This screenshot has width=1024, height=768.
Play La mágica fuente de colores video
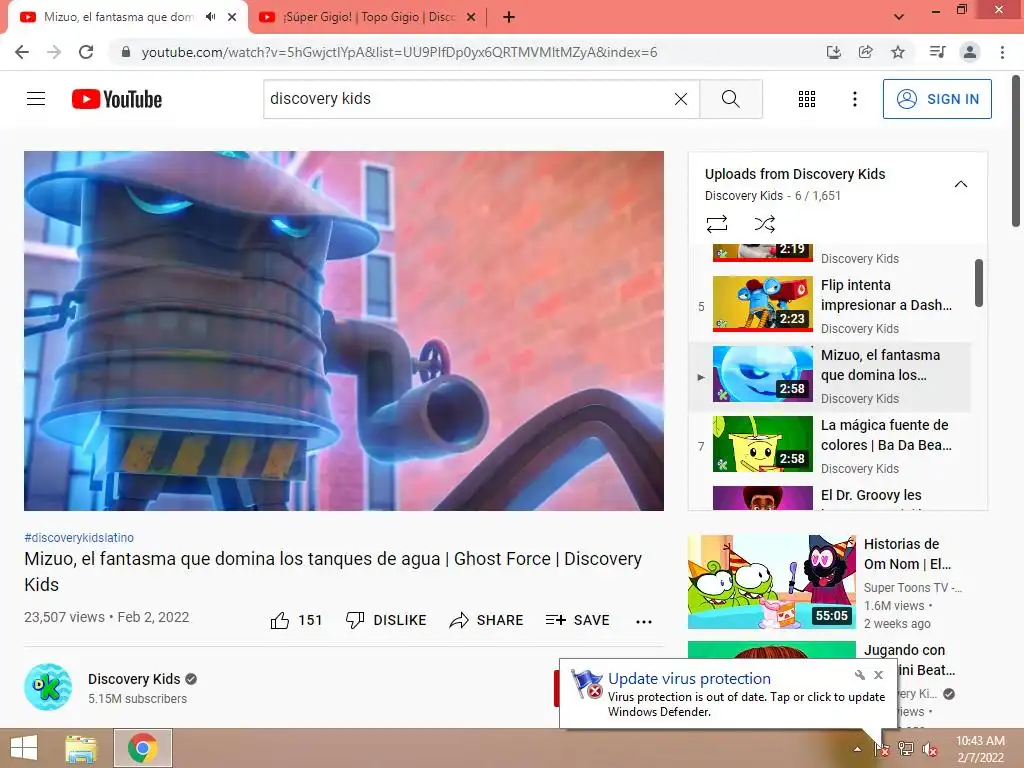(830, 446)
